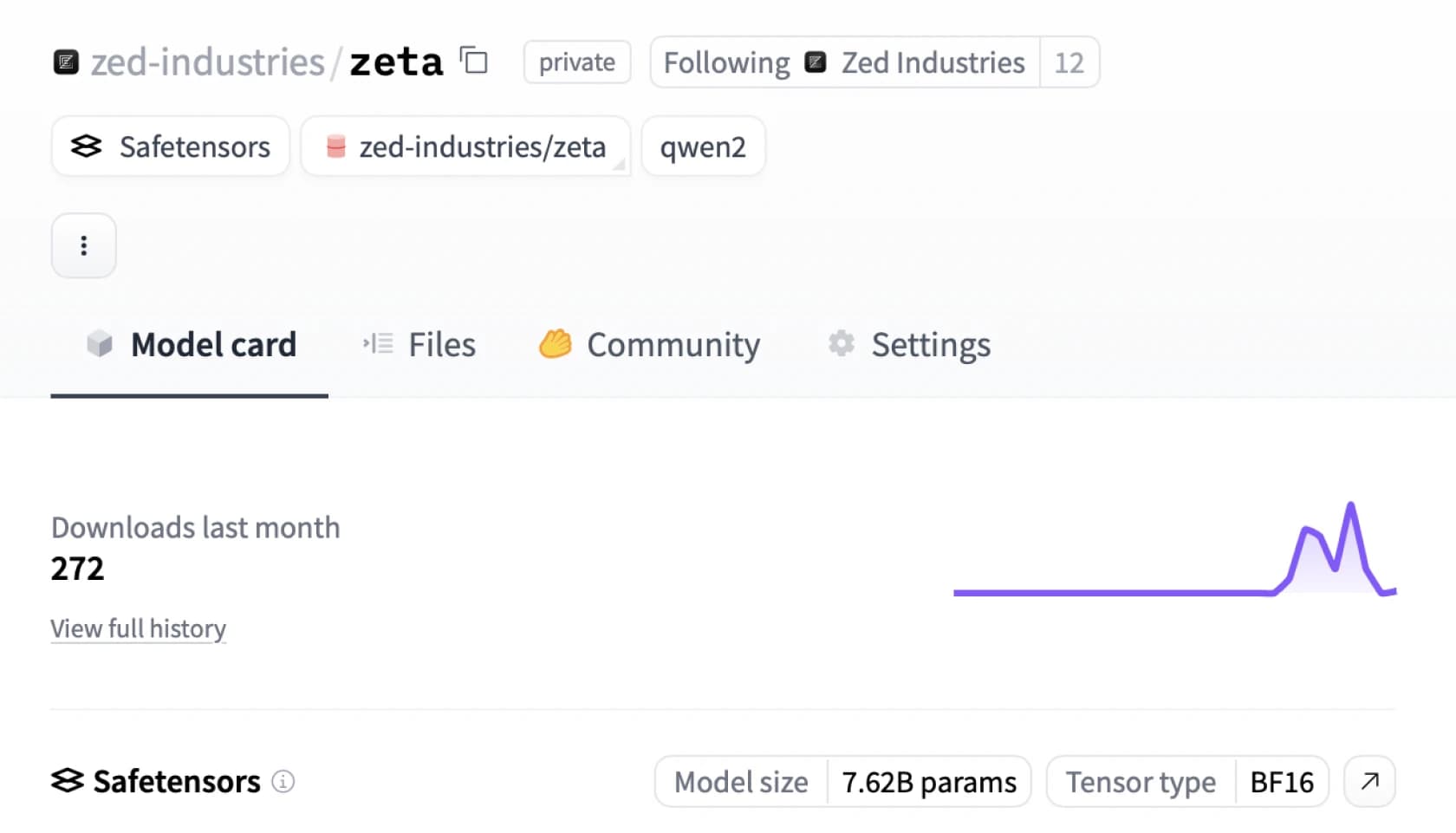Open the three-dot more options menu
The height and width of the screenshot is (833, 1456).
(84, 246)
